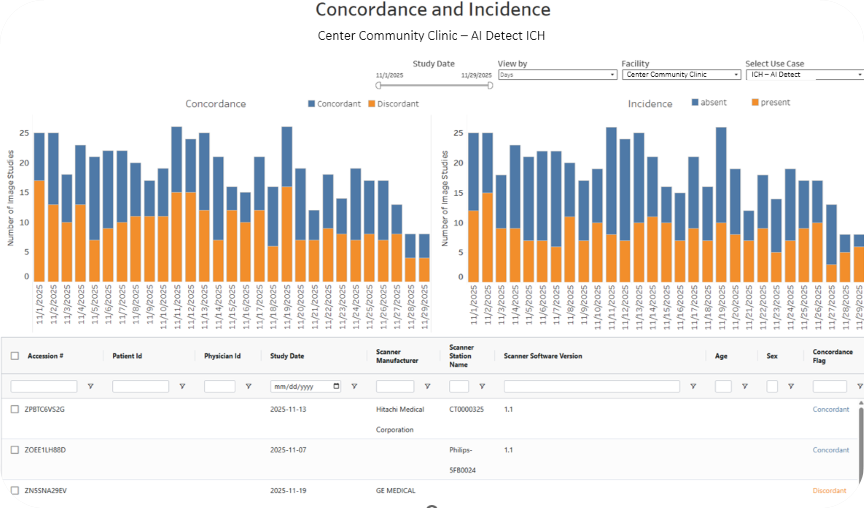This screenshot has width=864, height=508.
Task: Click the Accession # filter funnel icon
Action: click(90, 386)
